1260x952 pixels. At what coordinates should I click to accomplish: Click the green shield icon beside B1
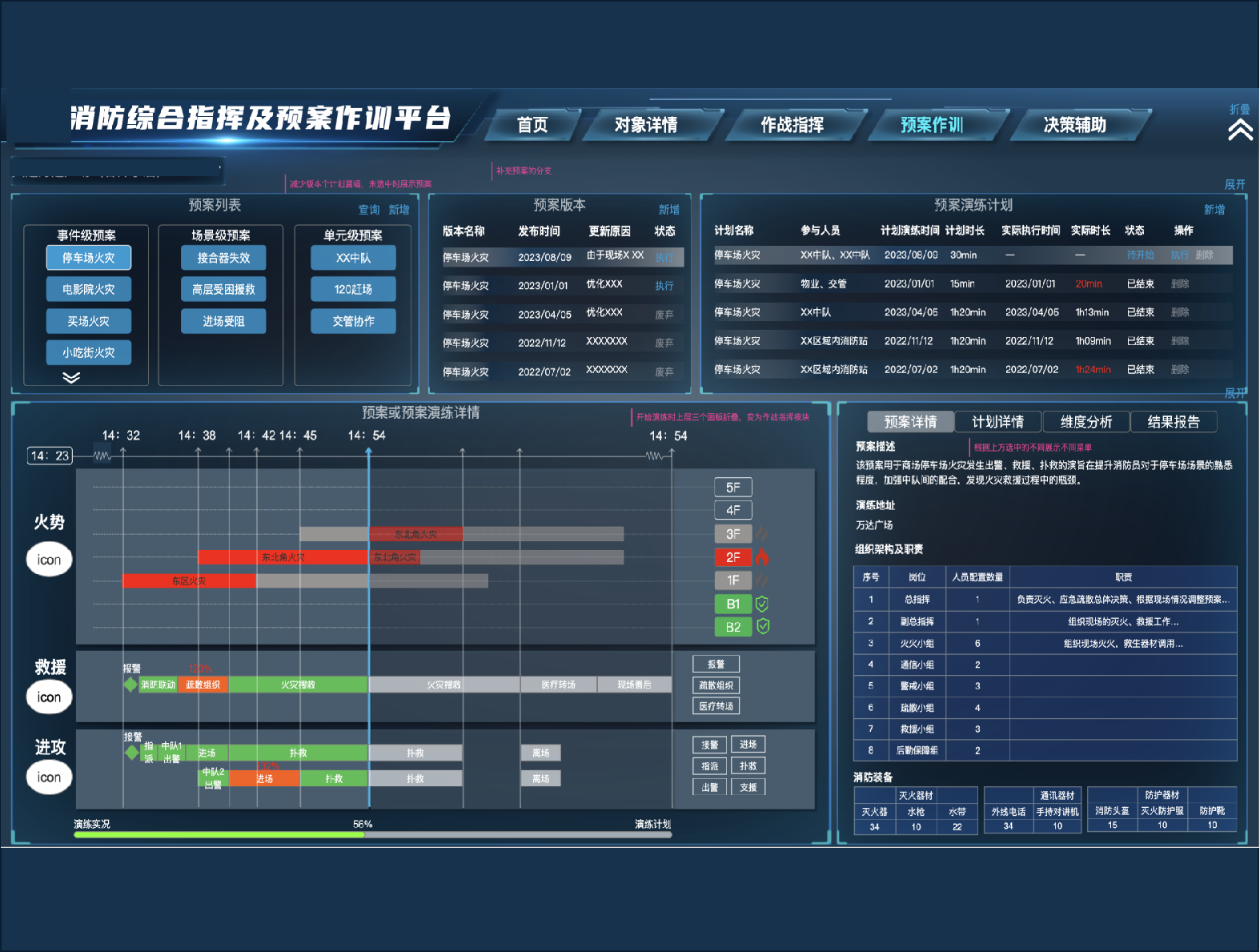click(x=762, y=604)
